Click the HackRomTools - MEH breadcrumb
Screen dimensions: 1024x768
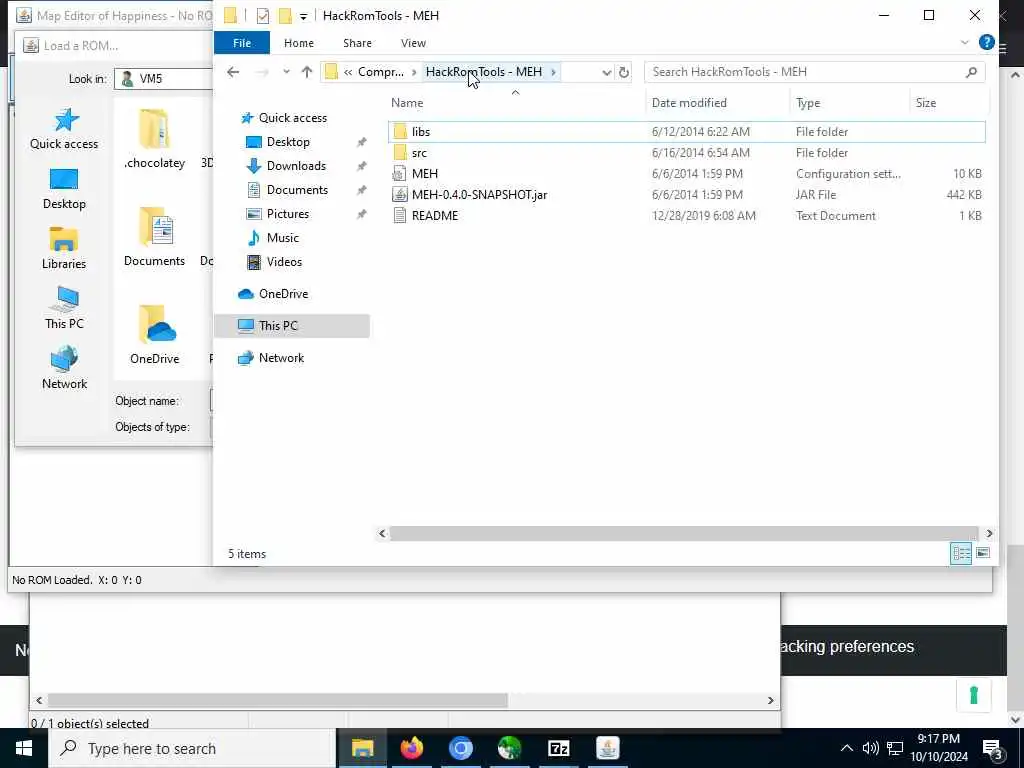tap(483, 72)
